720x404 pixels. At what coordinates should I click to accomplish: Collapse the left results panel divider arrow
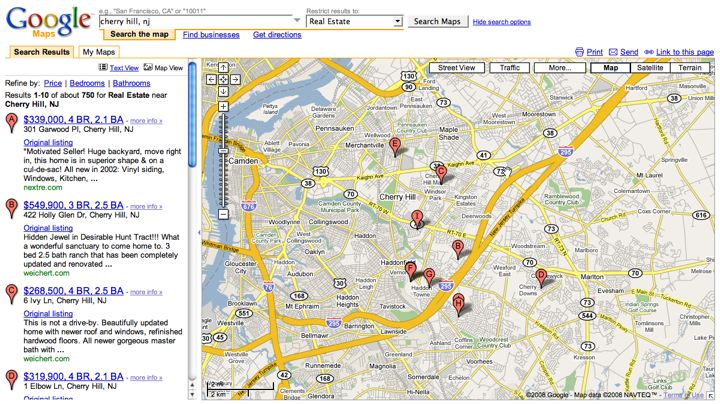200,233
